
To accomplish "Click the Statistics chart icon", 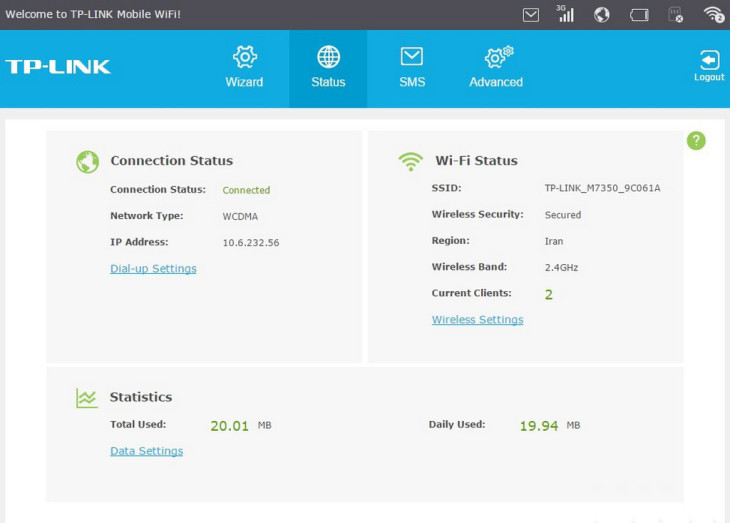I will (87, 398).
